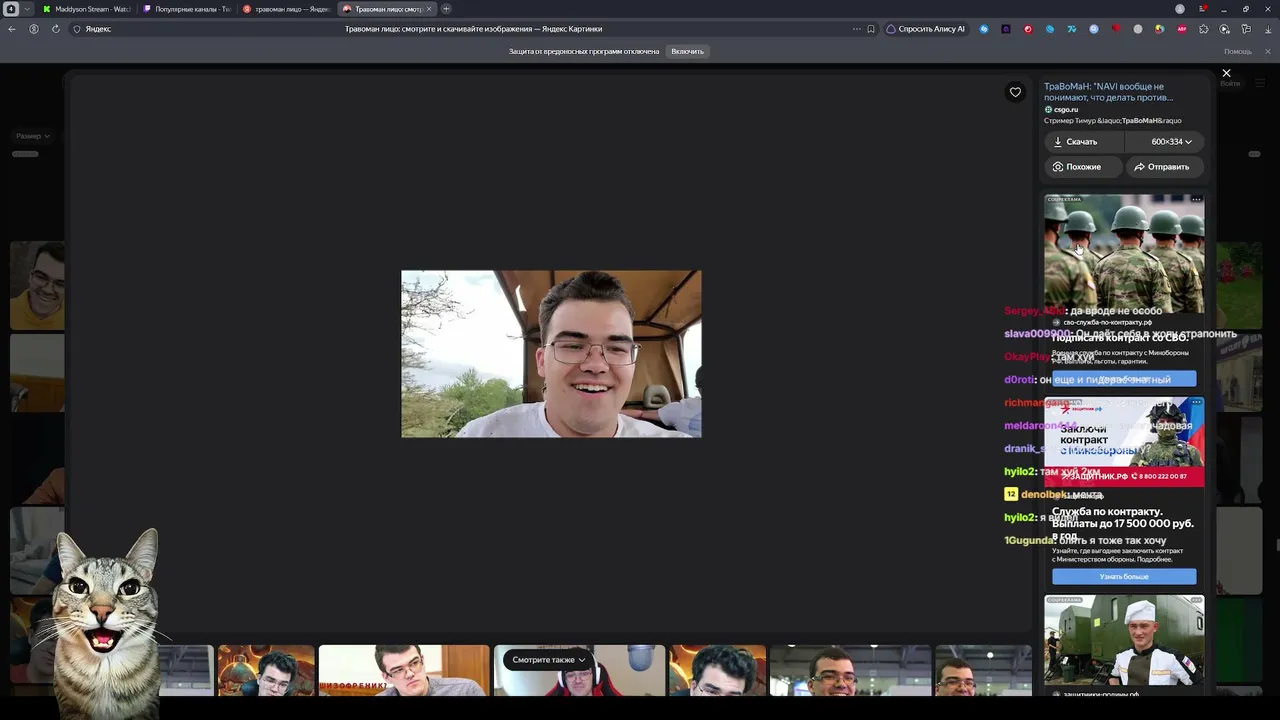Open the csgo.ru source link
The height and width of the screenshot is (720, 1280).
[x=1061, y=109]
